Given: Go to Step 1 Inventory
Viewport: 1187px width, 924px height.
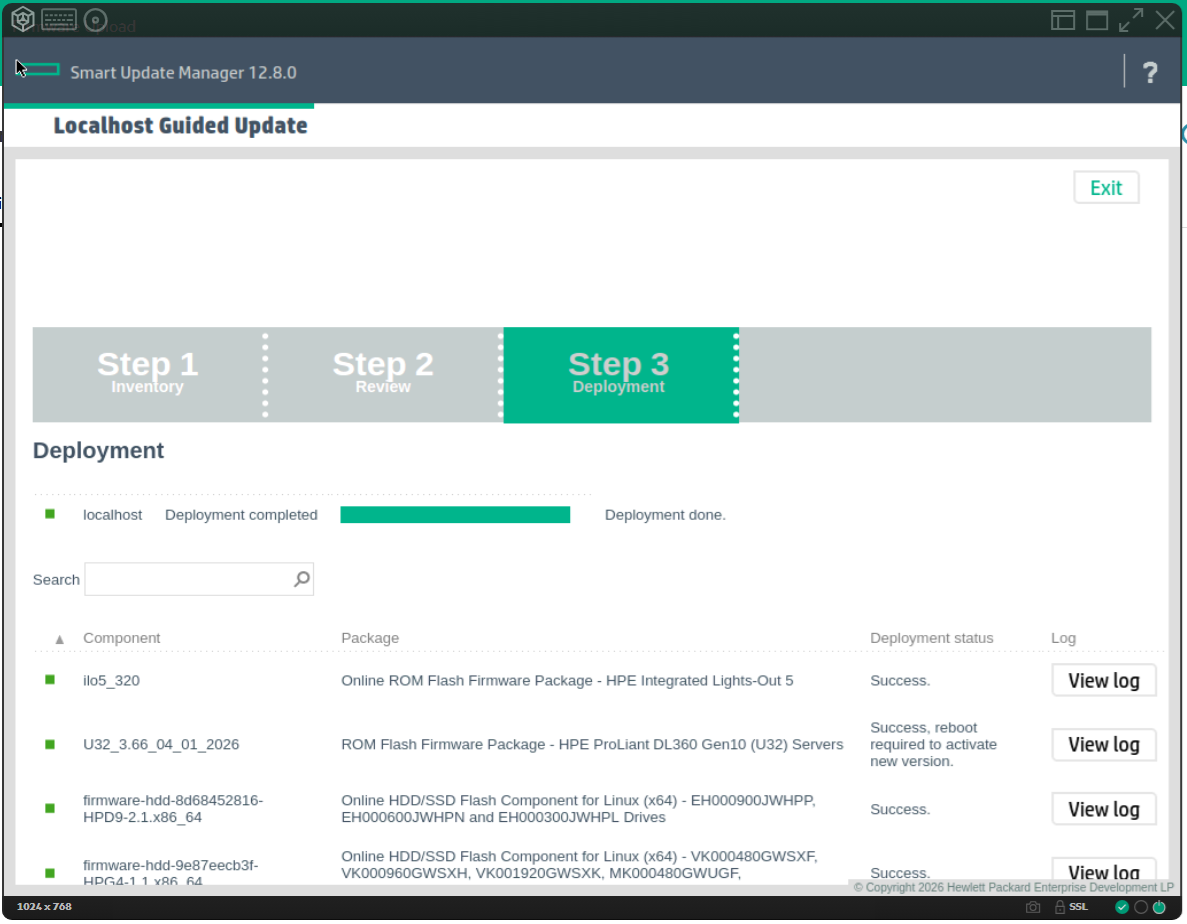Looking at the screenshot, I should pyautogui.click(x=148, y=375).
